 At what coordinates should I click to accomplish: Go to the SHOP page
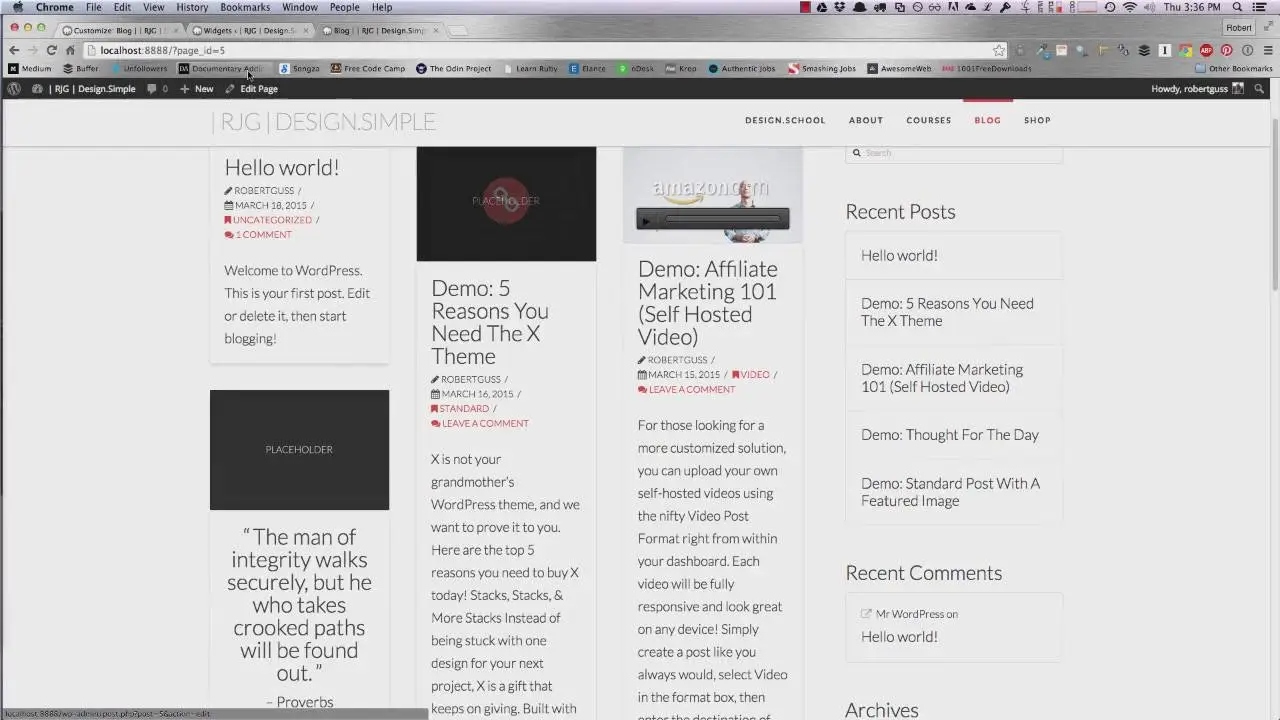[1037, 120]
